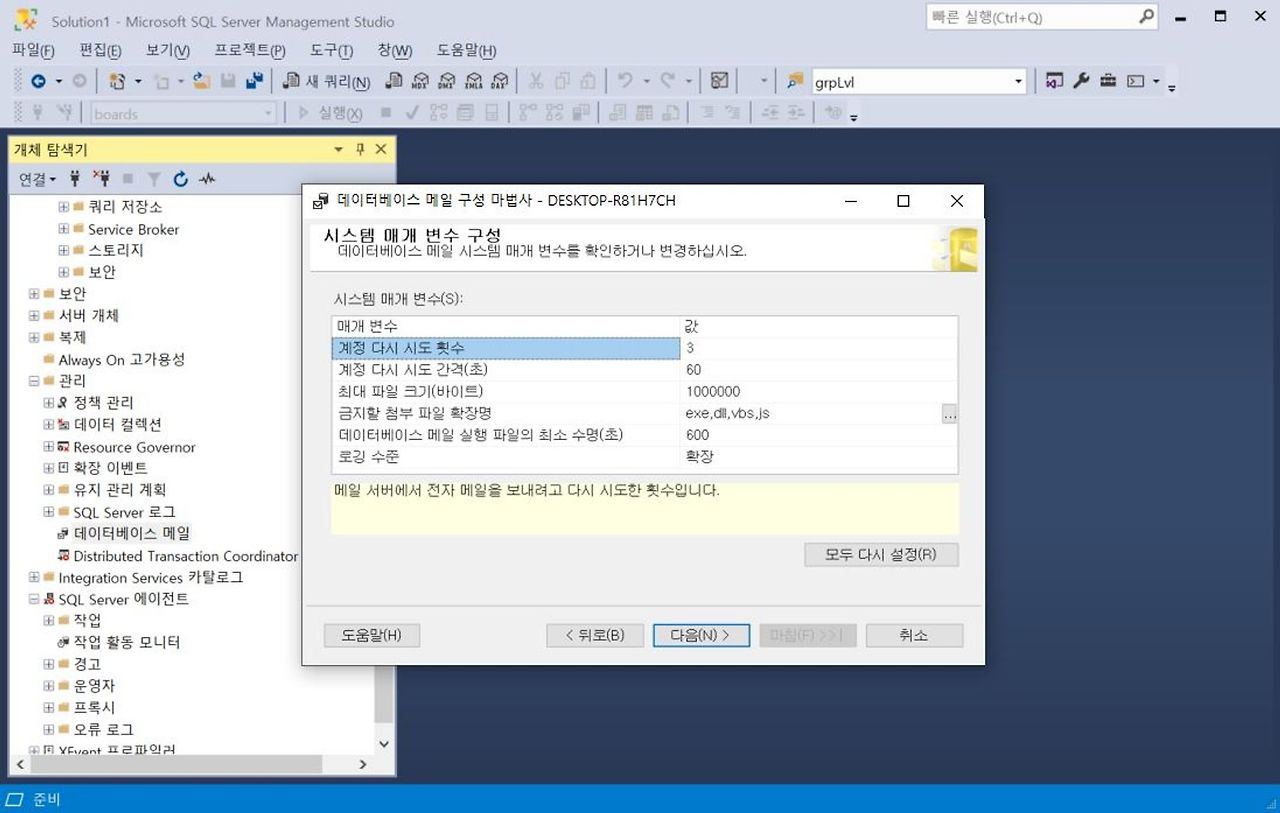The height and width of the screenshot is (813, 1280).
Task: Click the New Project toolbar icon
Action: point(117,82)
